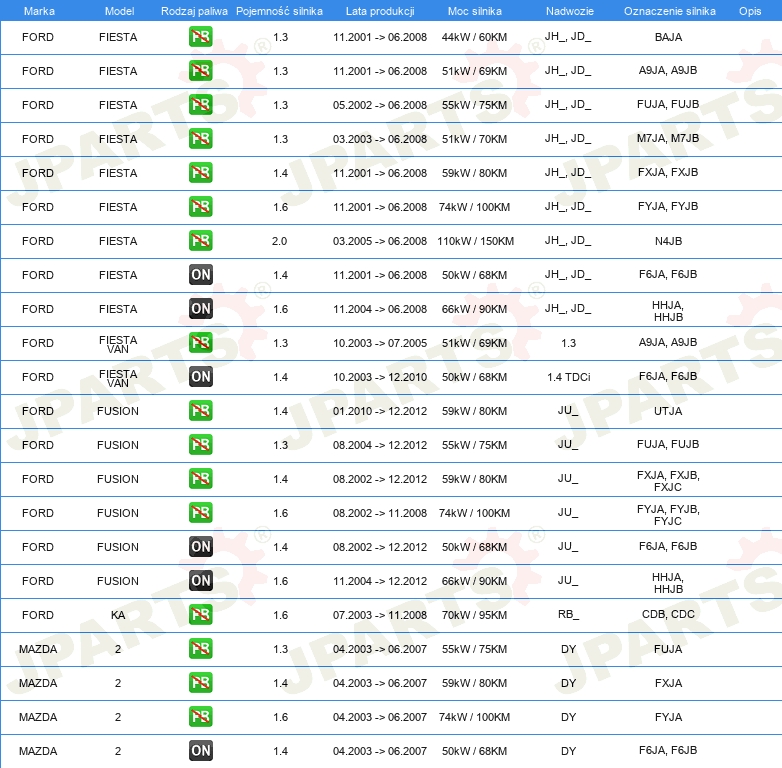
Task: Click Mazda 2 engine code FYJA cell
Action: pos(668,717)
